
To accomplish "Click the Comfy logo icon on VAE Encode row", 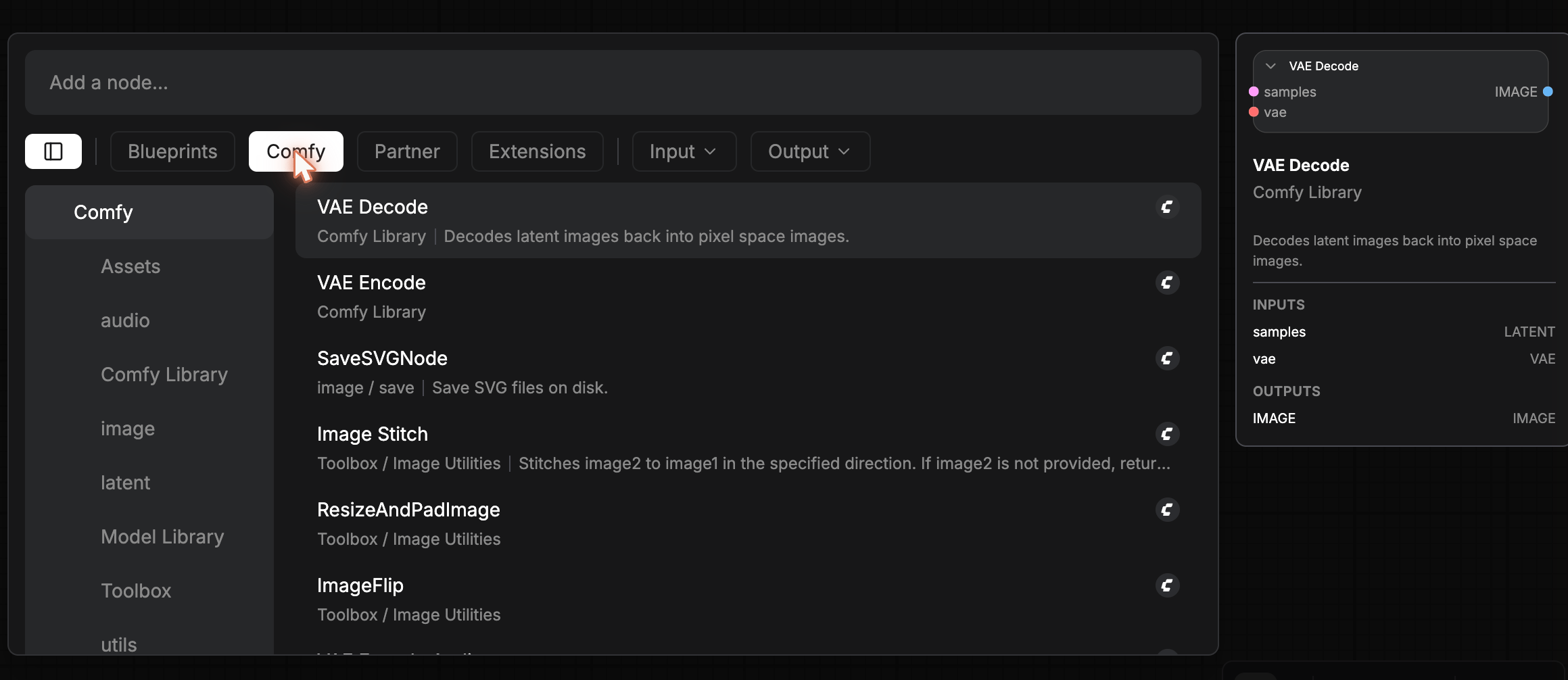I will pos(1167,283).
